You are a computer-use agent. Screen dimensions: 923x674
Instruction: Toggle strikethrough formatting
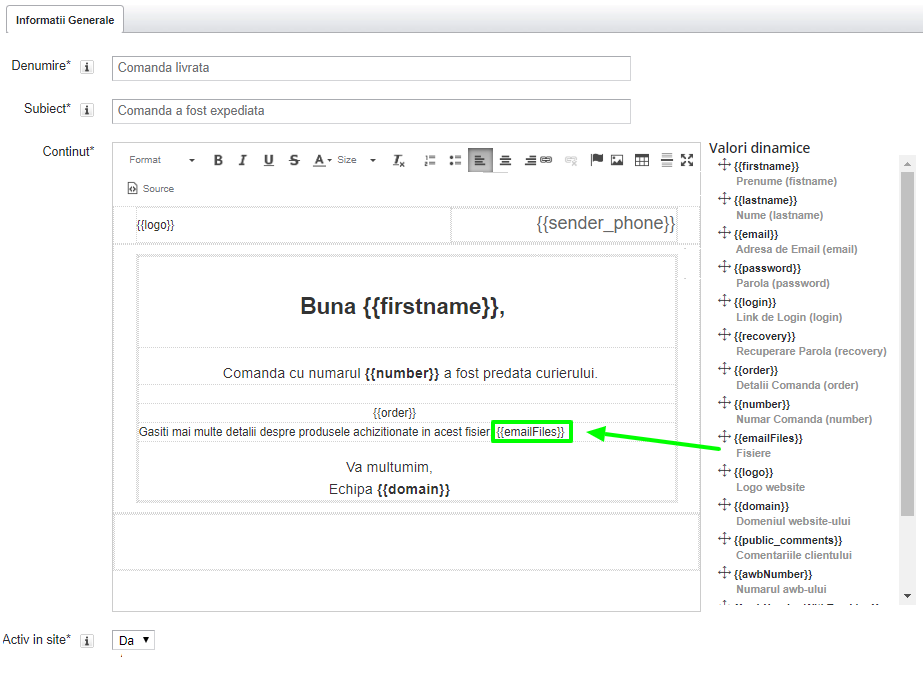[x=294, y=160]
